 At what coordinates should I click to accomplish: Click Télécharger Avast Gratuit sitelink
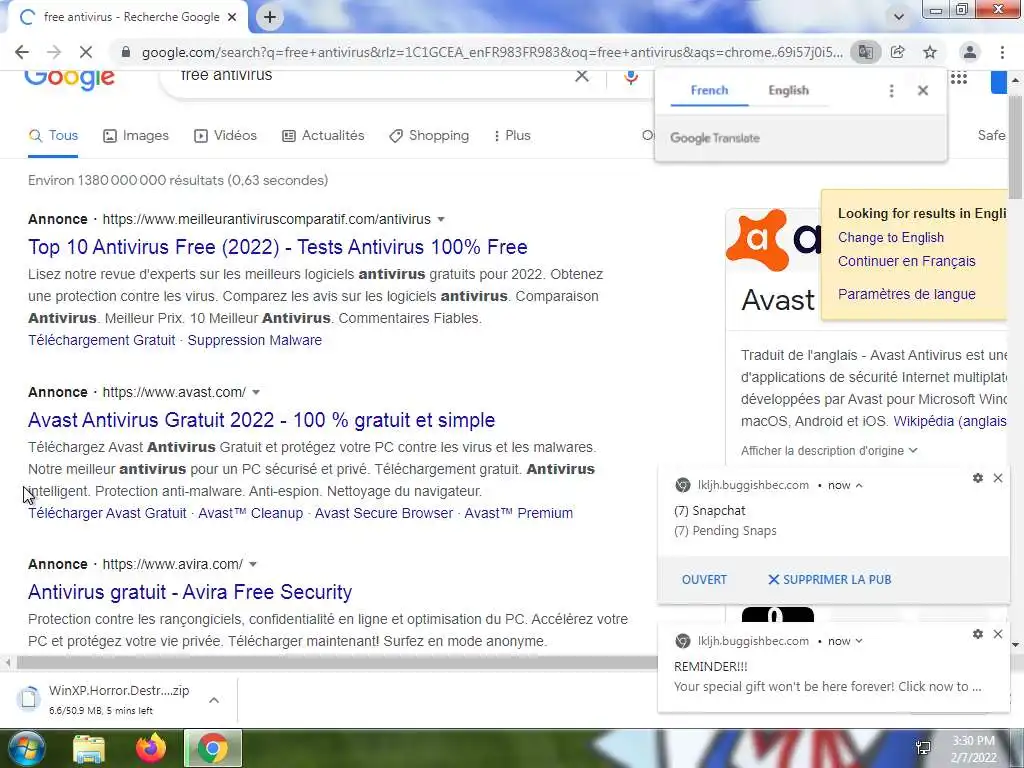point(107,513)
